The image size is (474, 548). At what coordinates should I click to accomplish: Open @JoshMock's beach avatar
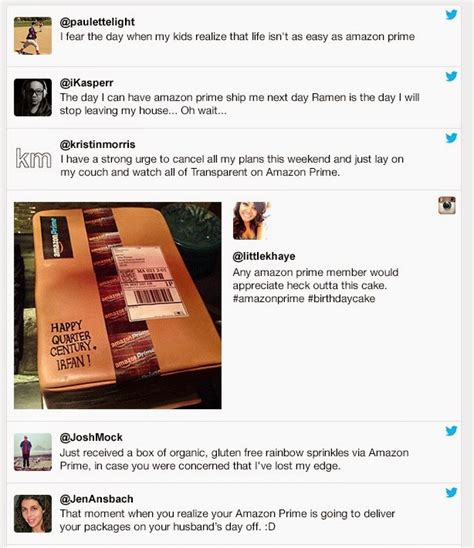(33, 452)
